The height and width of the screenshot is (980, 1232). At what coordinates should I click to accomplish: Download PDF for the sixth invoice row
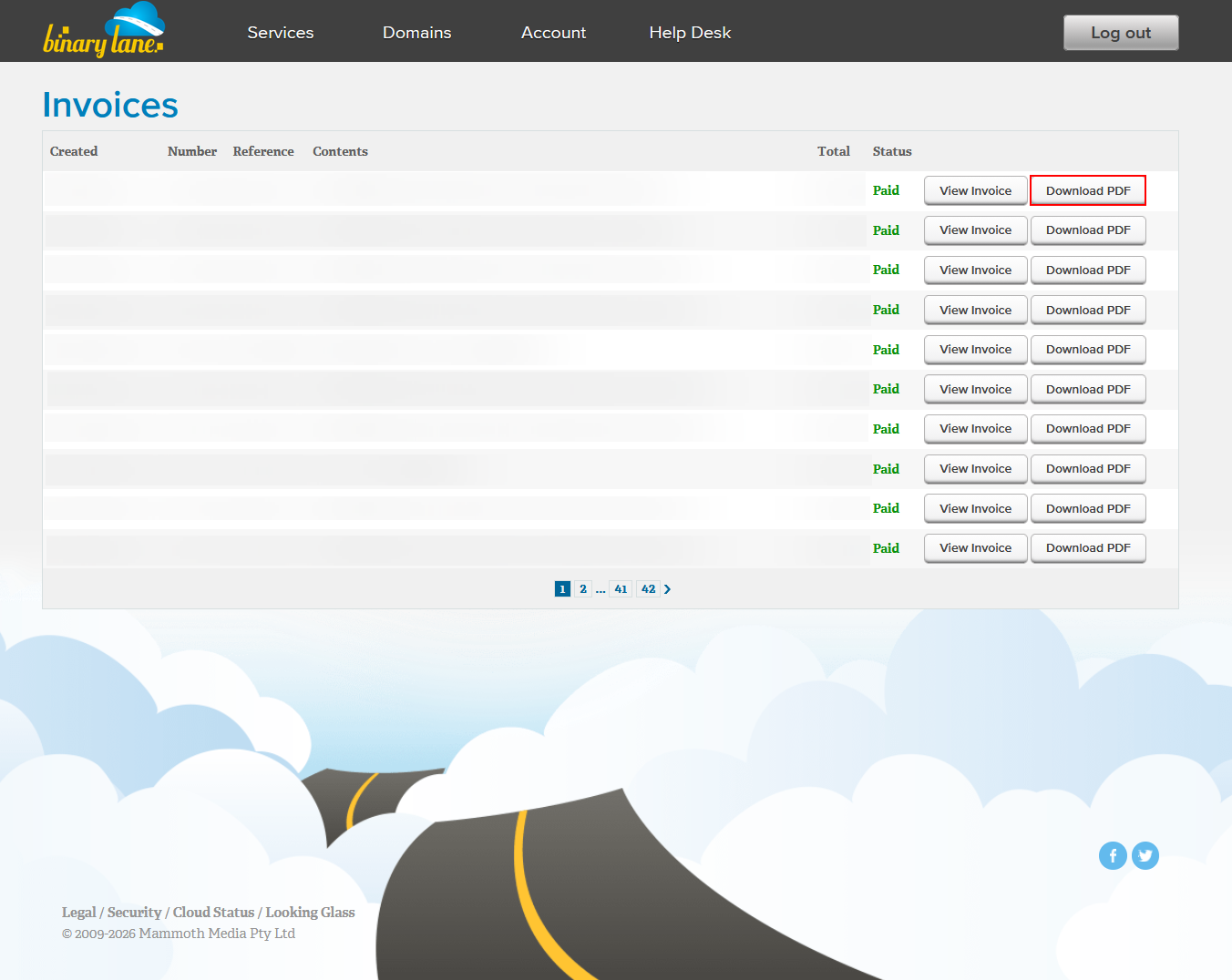[1088, 390]
